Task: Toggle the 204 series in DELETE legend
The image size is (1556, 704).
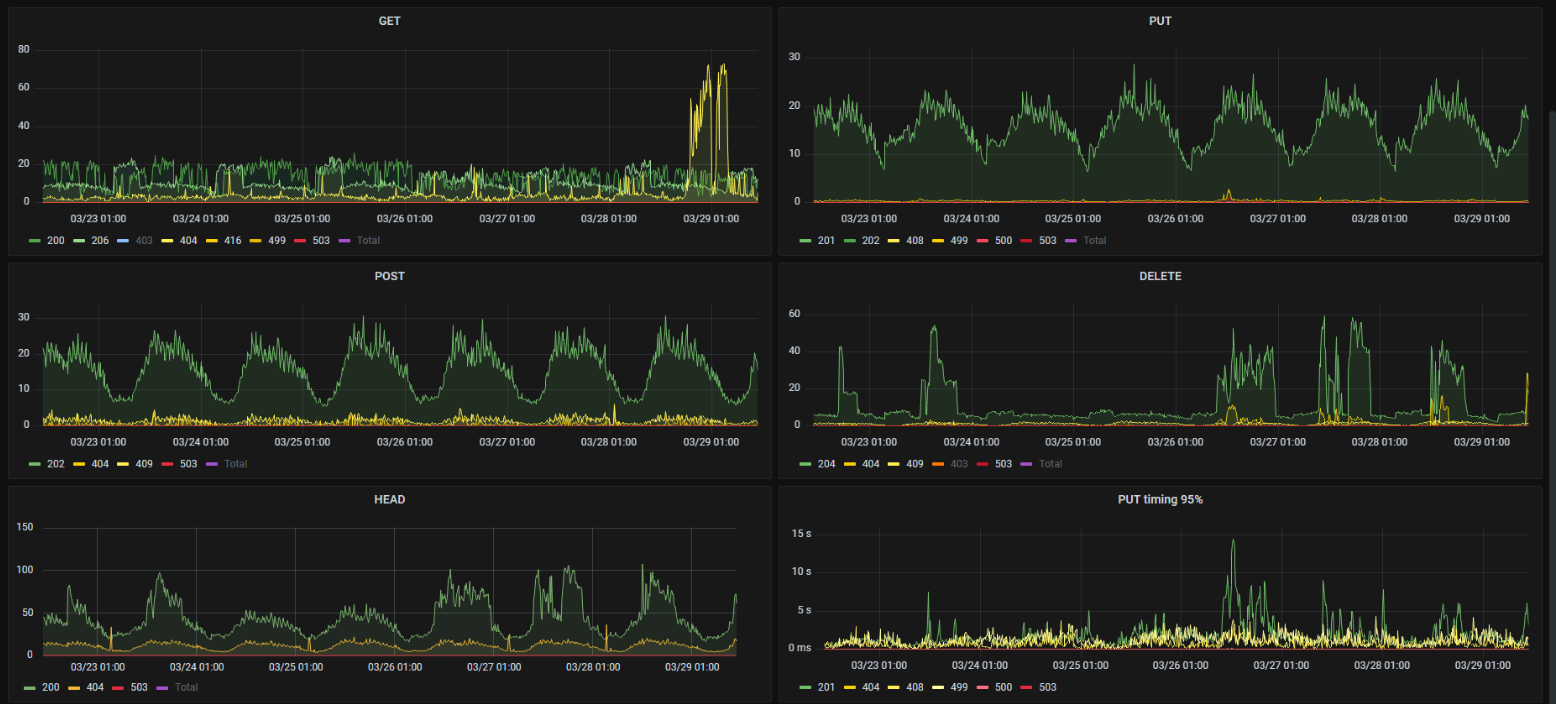Action: [827, 463]
